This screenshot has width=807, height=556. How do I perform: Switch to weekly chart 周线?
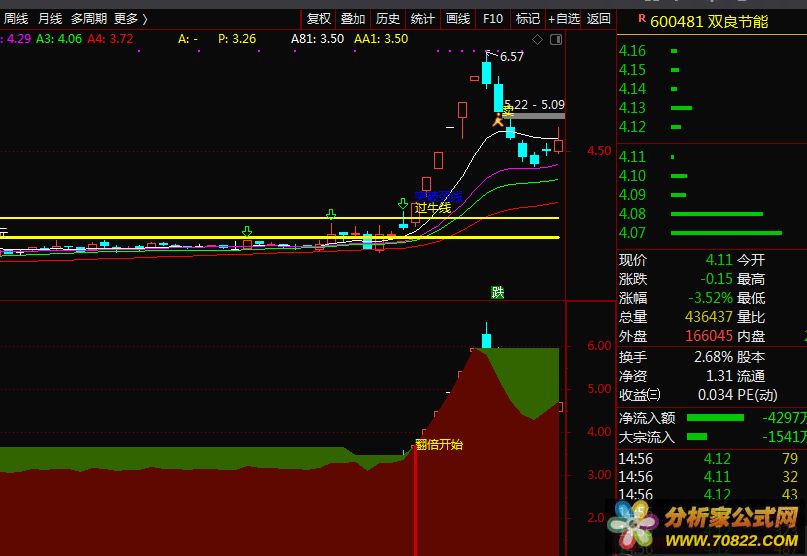click(16, 19)
